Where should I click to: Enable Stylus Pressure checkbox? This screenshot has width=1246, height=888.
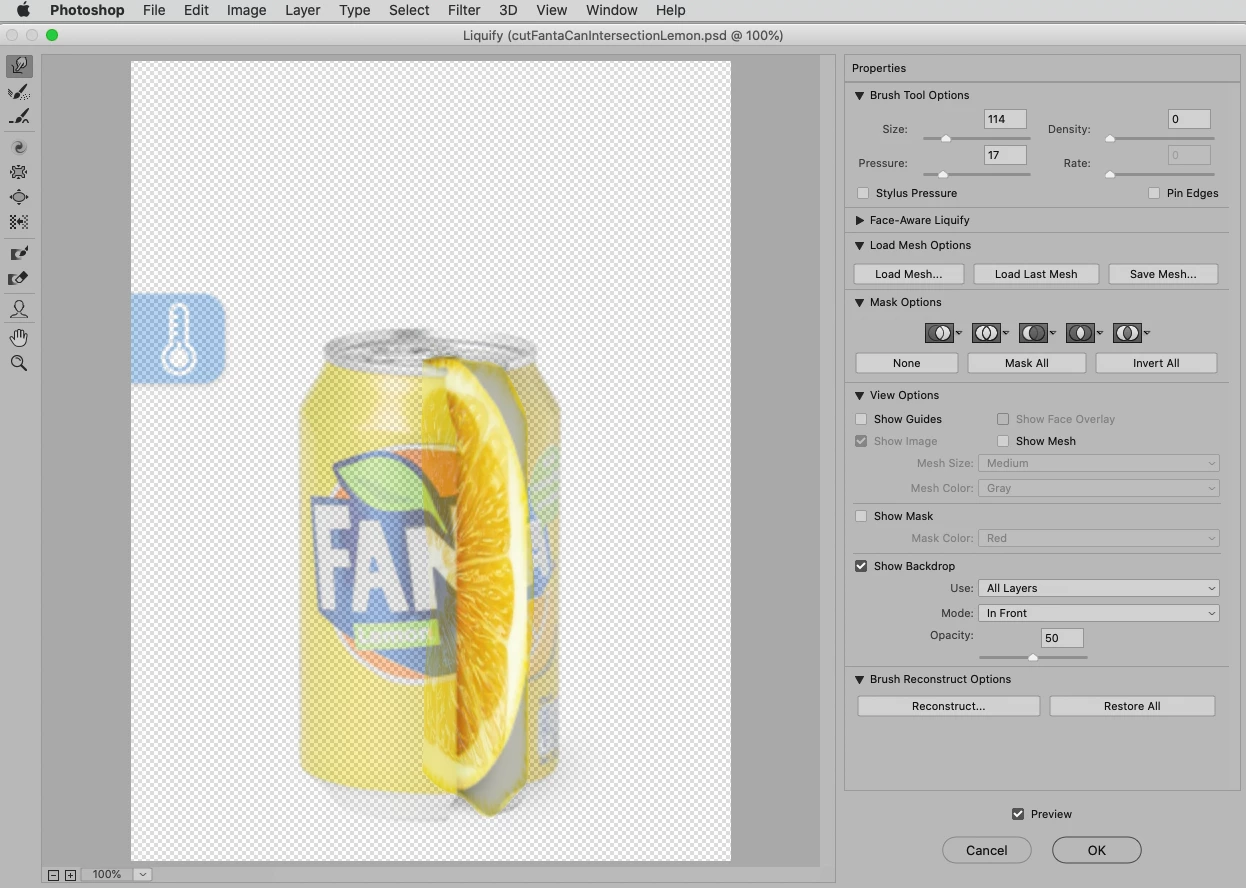click(x=864, y=193)
